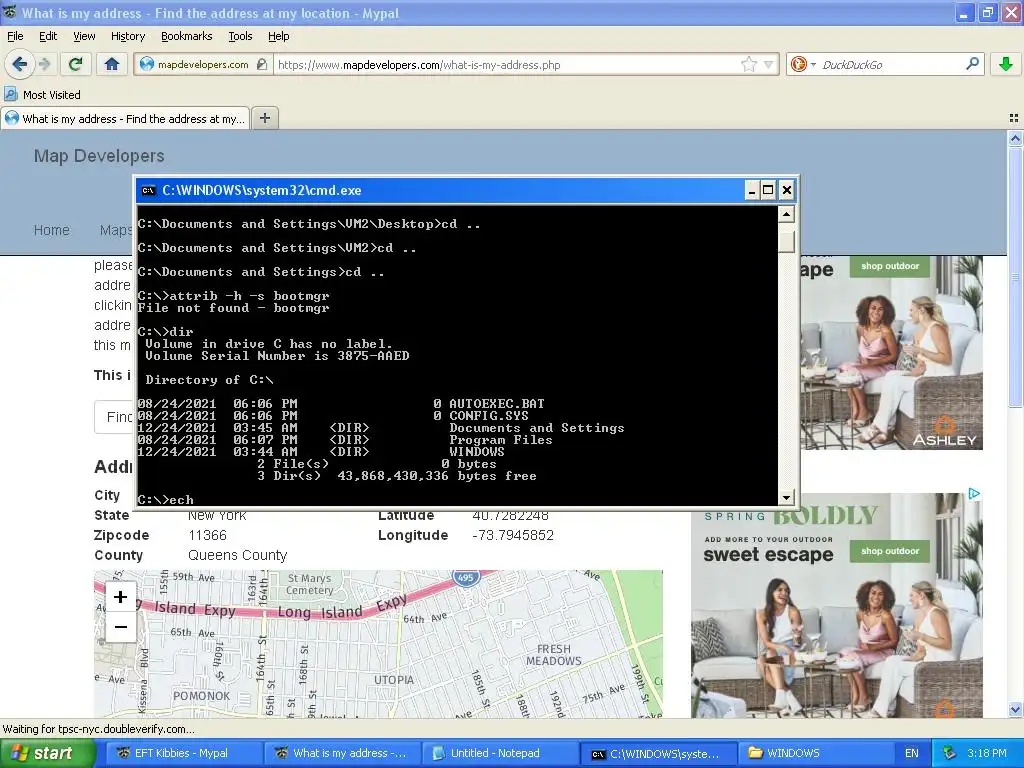The width and height of the screenshot is (1024, 768).
Task: Zoom in on the map with plus
Action: 120,597
